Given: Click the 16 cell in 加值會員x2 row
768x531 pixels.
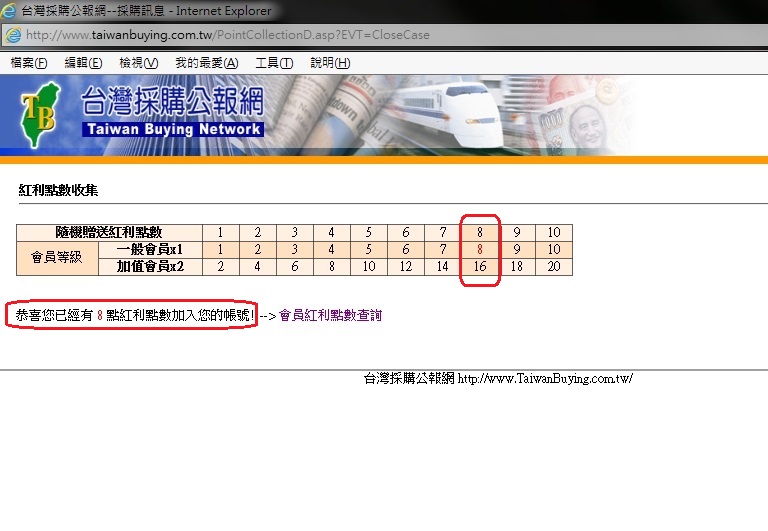Looking at the screenshot, I should [x=480, y=267].
